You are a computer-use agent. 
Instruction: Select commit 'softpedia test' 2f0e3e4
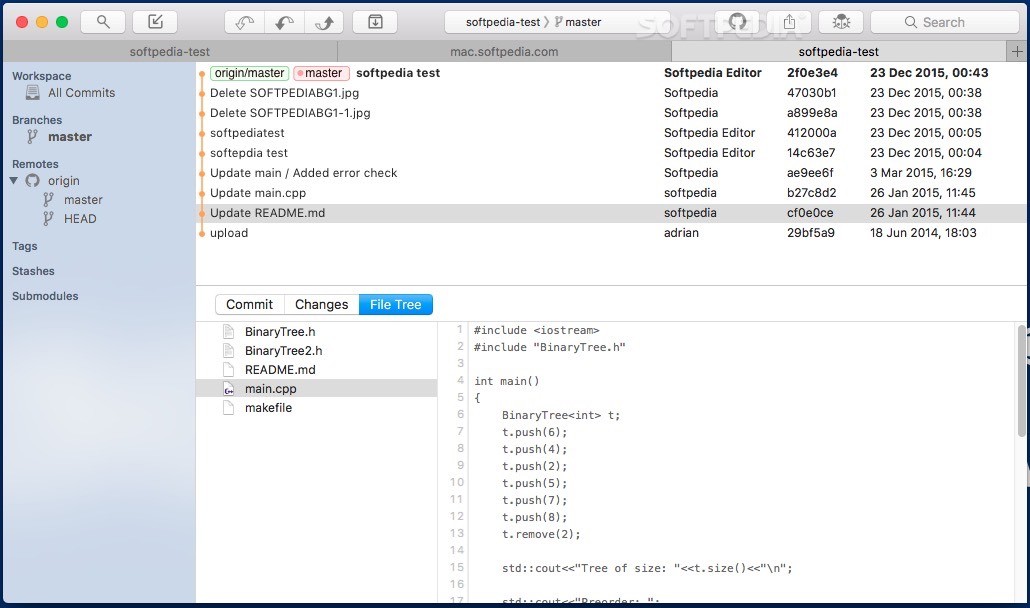(x=612, y=73)
